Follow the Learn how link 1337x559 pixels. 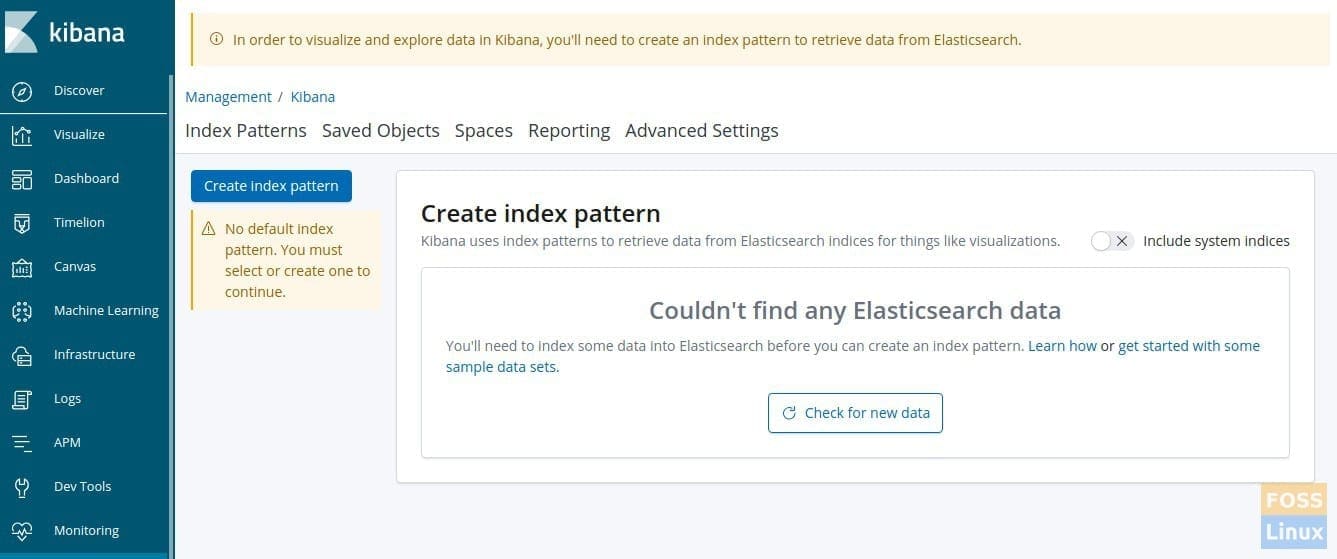(x=1062, y=346)
